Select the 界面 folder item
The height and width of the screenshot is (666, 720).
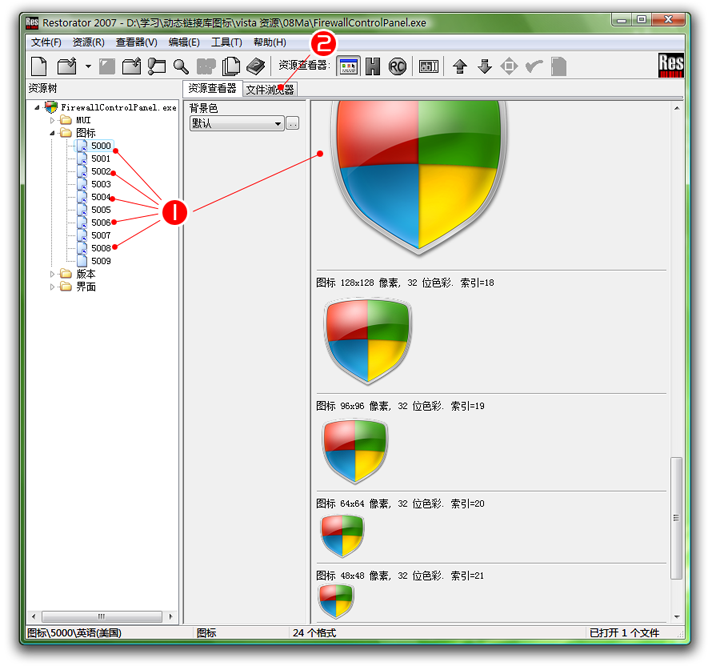click(x=86, y=287)
